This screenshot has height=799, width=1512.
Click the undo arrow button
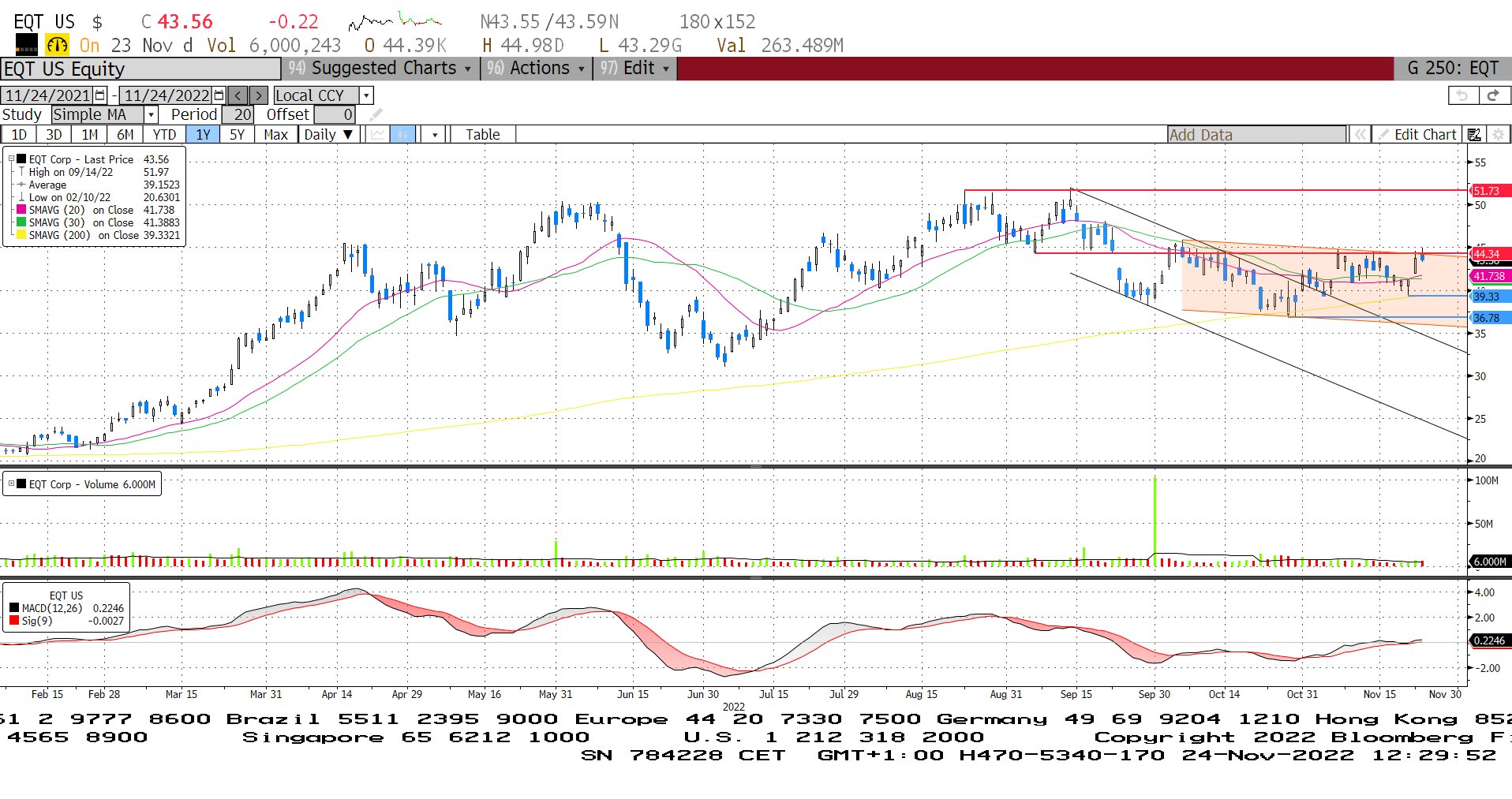pos(1464,95)
